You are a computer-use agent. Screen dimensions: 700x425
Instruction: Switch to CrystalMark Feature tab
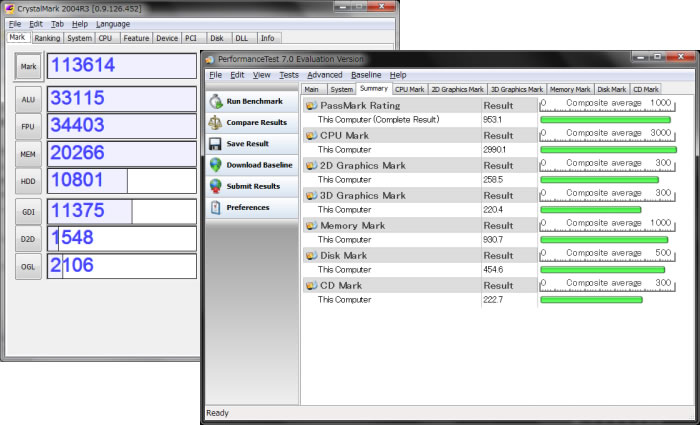click(136, 38)
